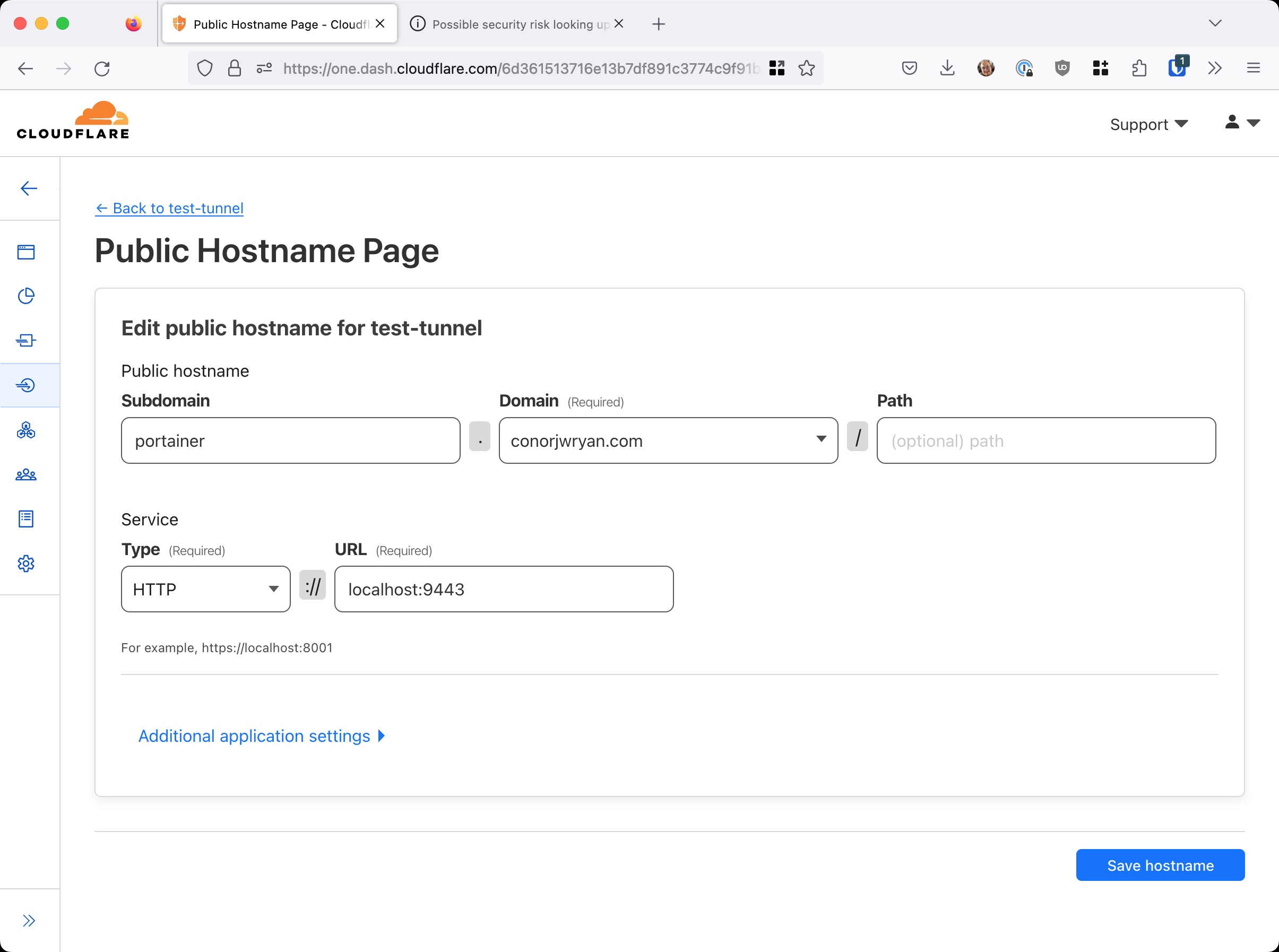This screenshot has width=1279, height=952.
Task: Open Zero Trust Settings gear in sidebar
Action: point(26,564)
